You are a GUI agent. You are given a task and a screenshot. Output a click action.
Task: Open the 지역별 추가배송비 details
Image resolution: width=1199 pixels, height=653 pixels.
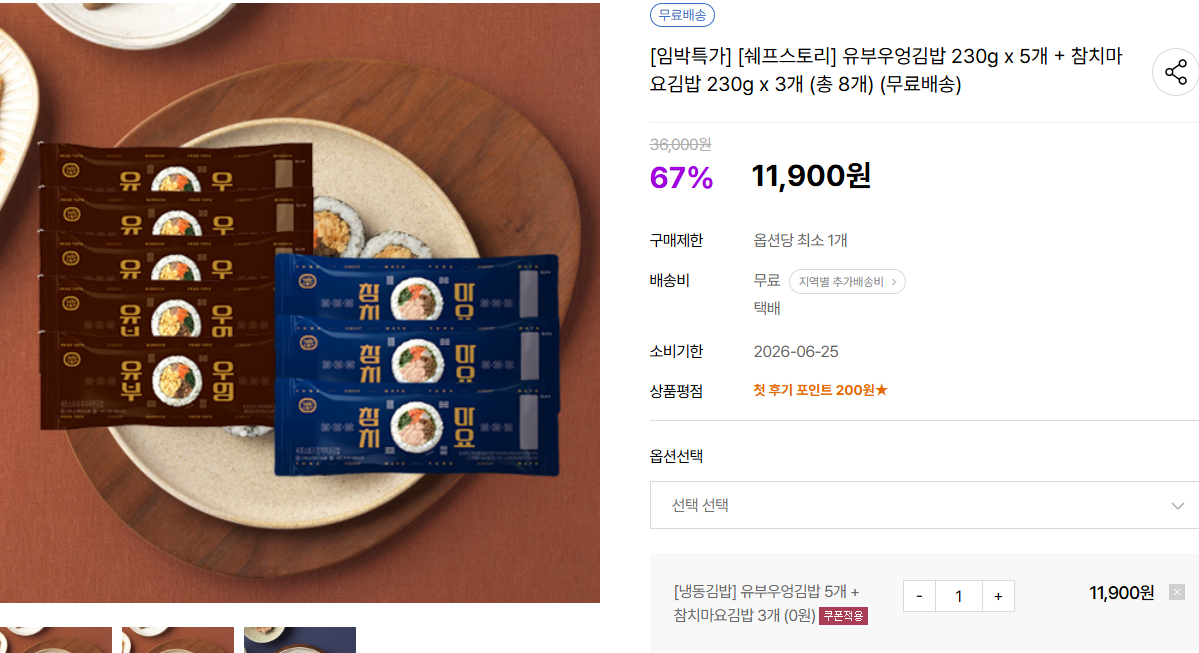tap(847, 282)
